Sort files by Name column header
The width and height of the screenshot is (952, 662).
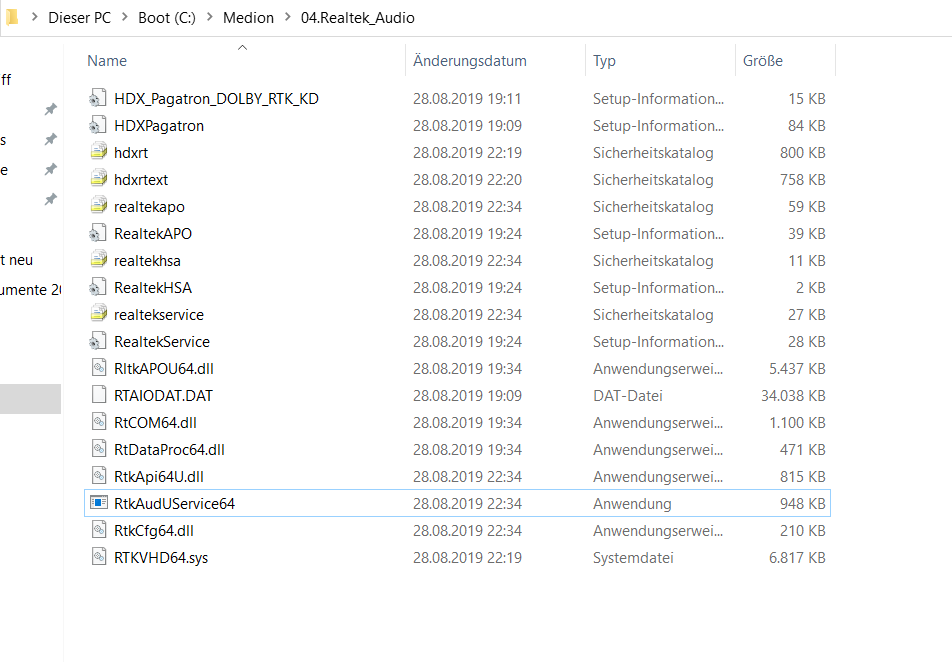pyautogui.click(x=107, y=61)
